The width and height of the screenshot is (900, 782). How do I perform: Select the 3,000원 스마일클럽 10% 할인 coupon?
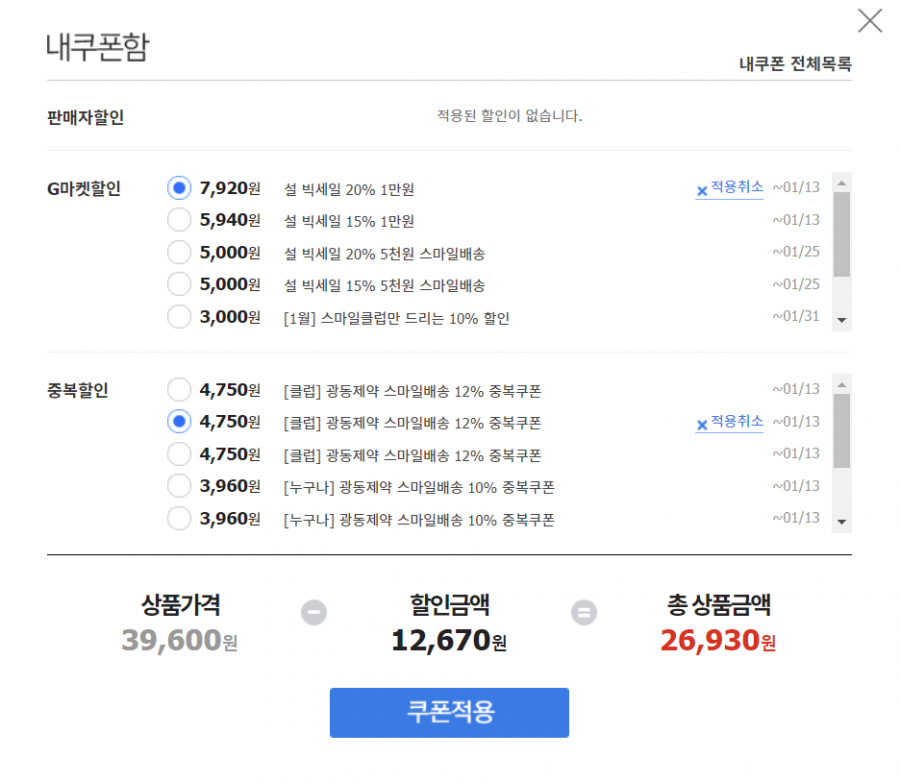179,316
